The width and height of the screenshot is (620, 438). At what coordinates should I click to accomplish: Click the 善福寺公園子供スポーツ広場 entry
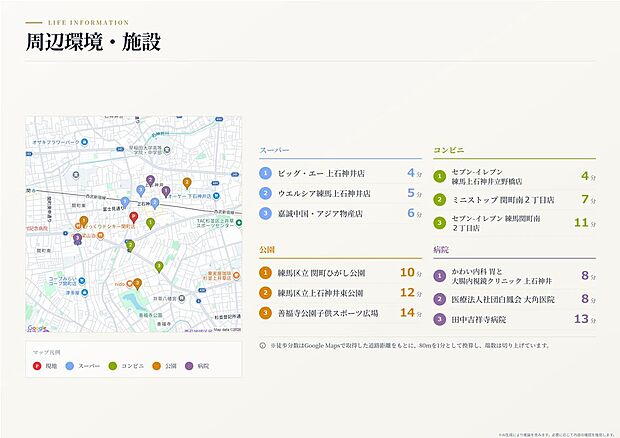pyautogui.click(x=340, y=313)
